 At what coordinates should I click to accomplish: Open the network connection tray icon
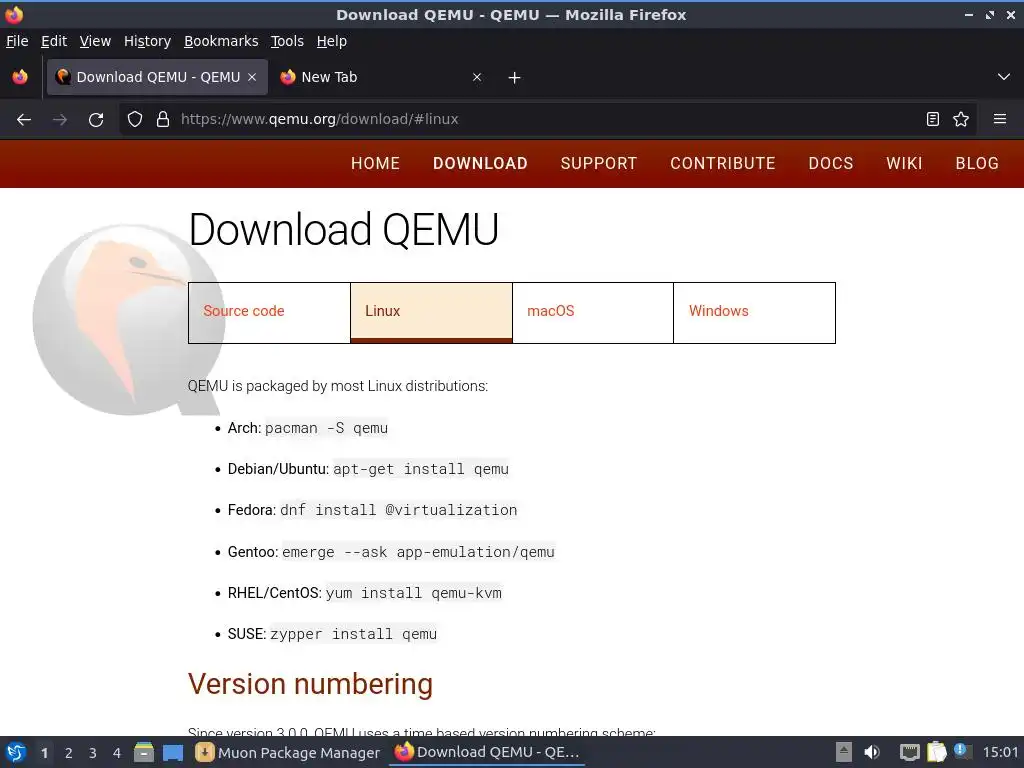(909, 752)
